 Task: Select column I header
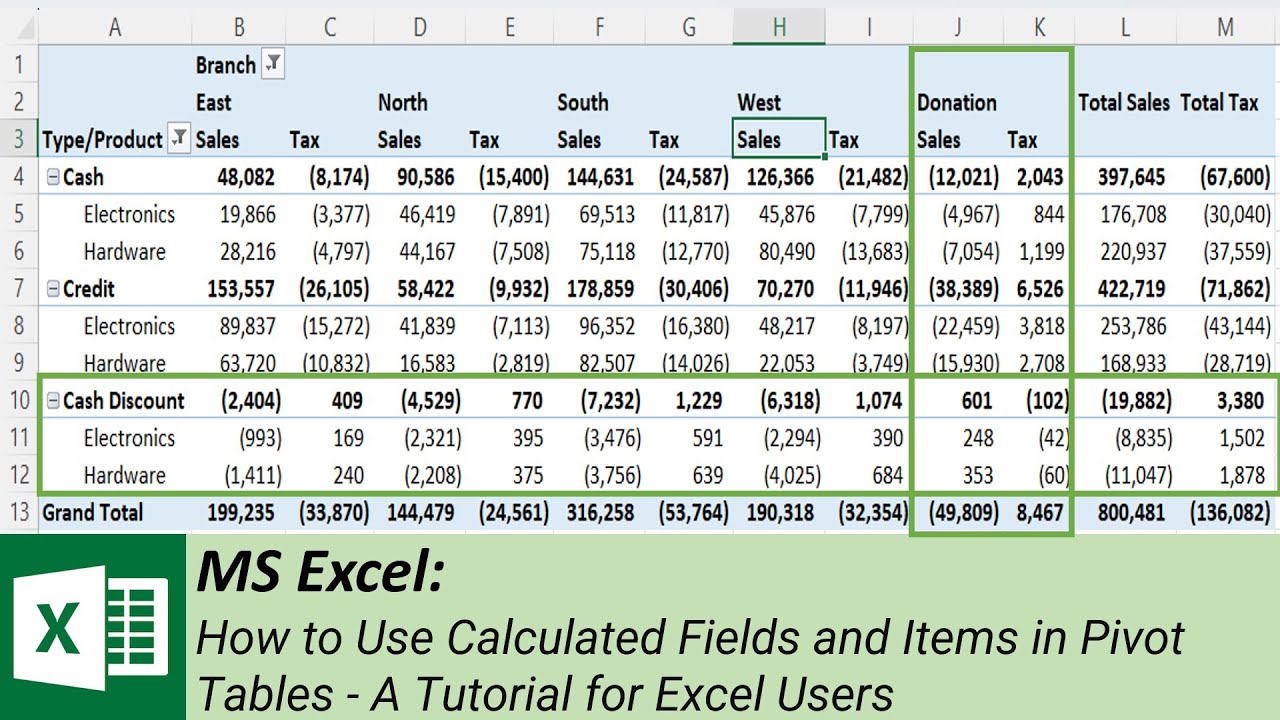(x=868, y=28)
